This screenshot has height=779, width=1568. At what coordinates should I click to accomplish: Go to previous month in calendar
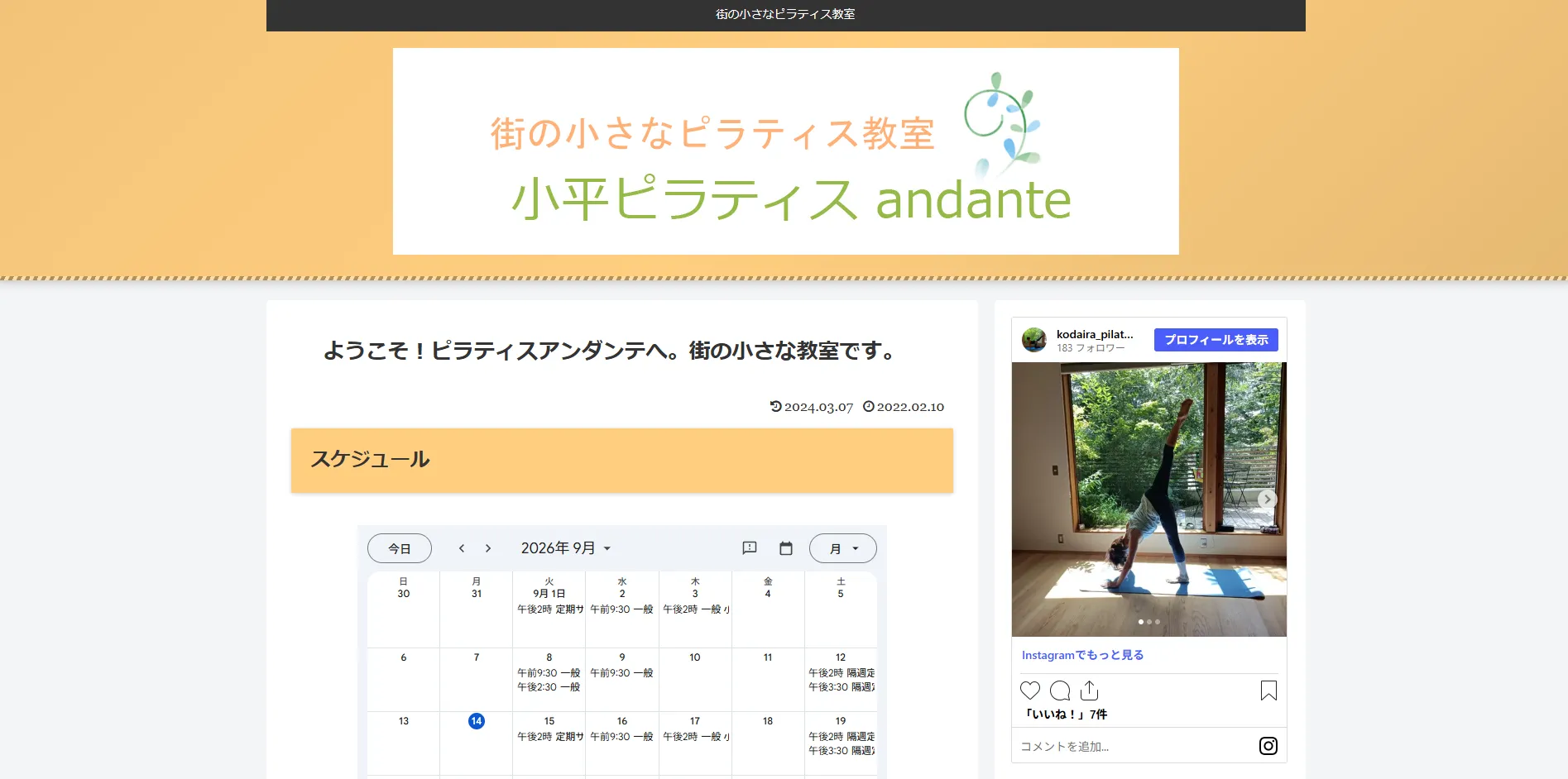462,548
